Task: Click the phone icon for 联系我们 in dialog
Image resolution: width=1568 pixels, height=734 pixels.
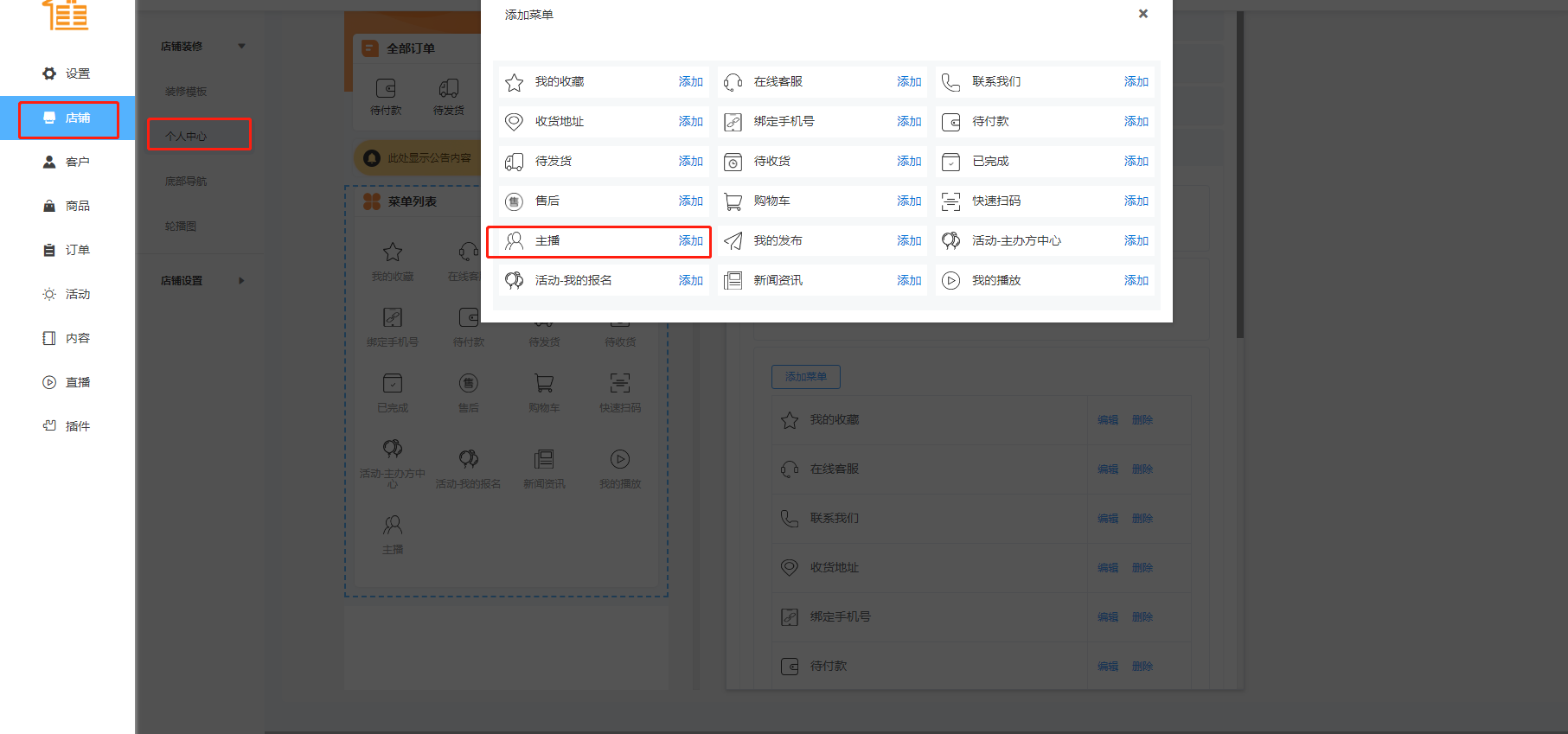Action: coord(950,82)
